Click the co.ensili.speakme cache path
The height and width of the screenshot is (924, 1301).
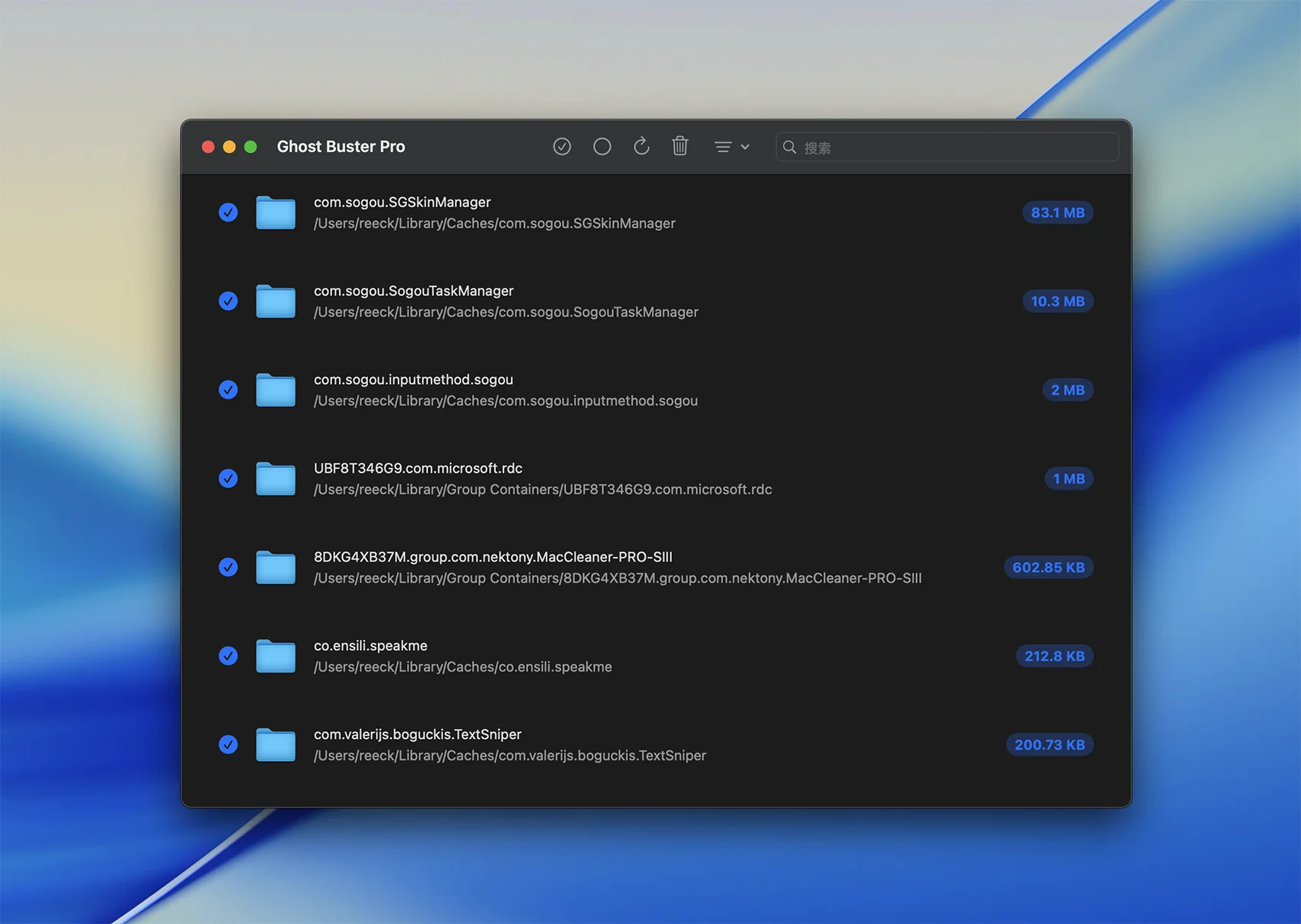(x=462, y=667)
